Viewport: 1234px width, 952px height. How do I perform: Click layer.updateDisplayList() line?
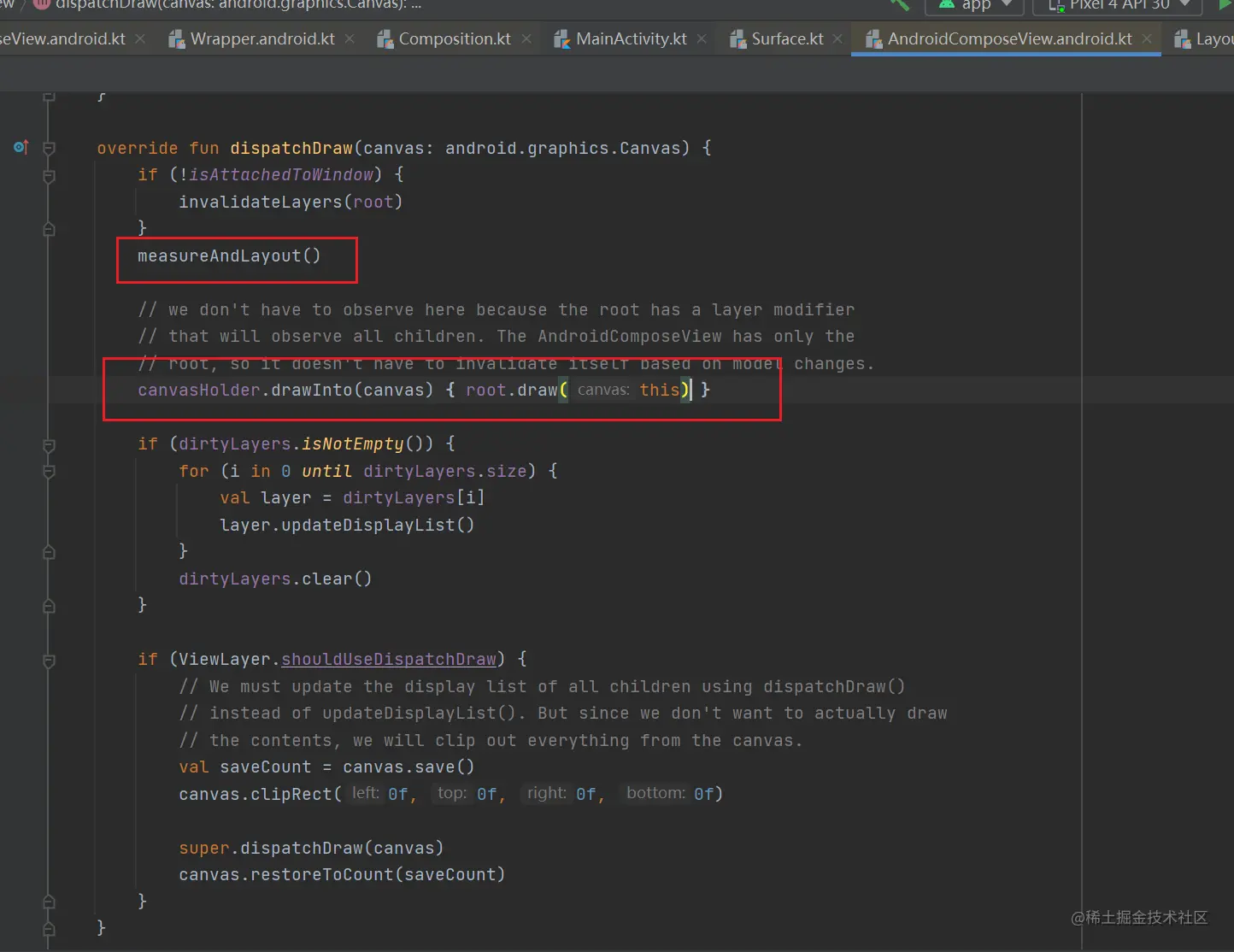pos(347,525)
